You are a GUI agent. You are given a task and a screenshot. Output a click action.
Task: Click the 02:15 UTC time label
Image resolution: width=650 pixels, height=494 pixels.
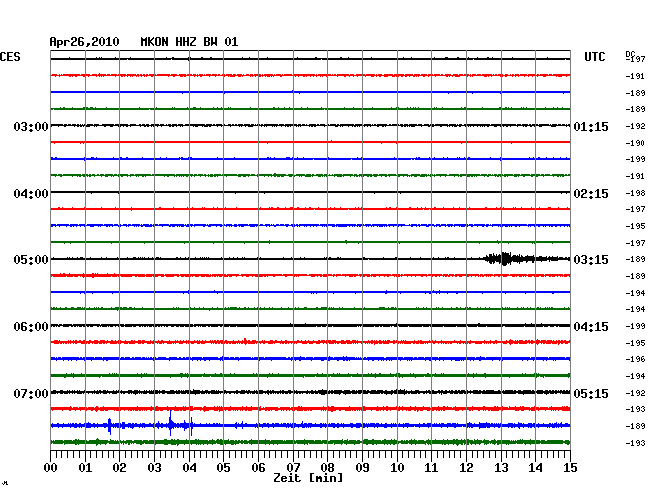[x=591, y=194]
